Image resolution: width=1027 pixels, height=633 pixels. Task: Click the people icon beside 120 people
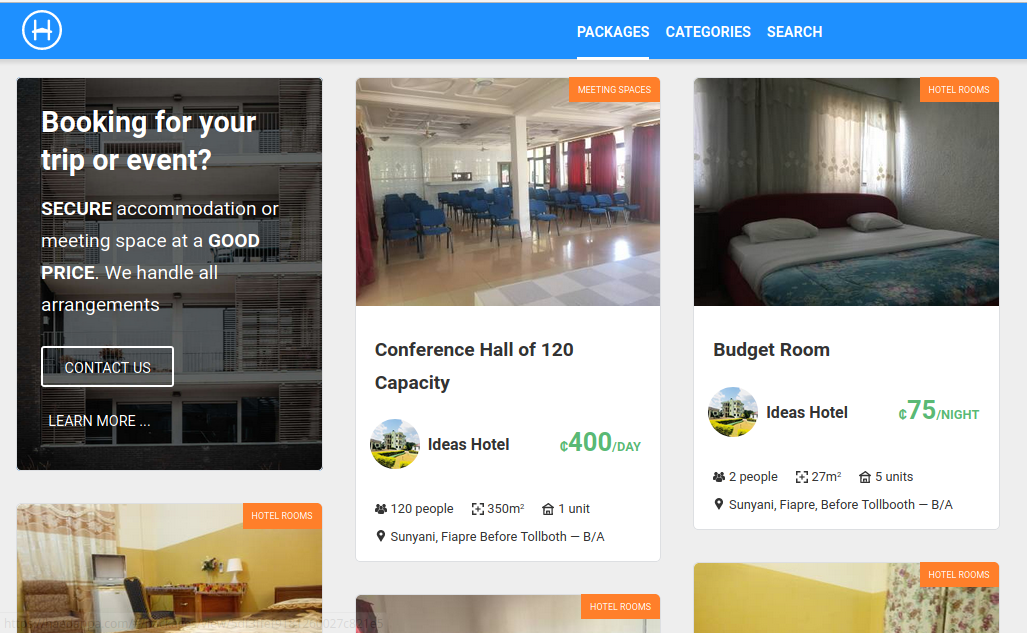click(x=380, y=509)
